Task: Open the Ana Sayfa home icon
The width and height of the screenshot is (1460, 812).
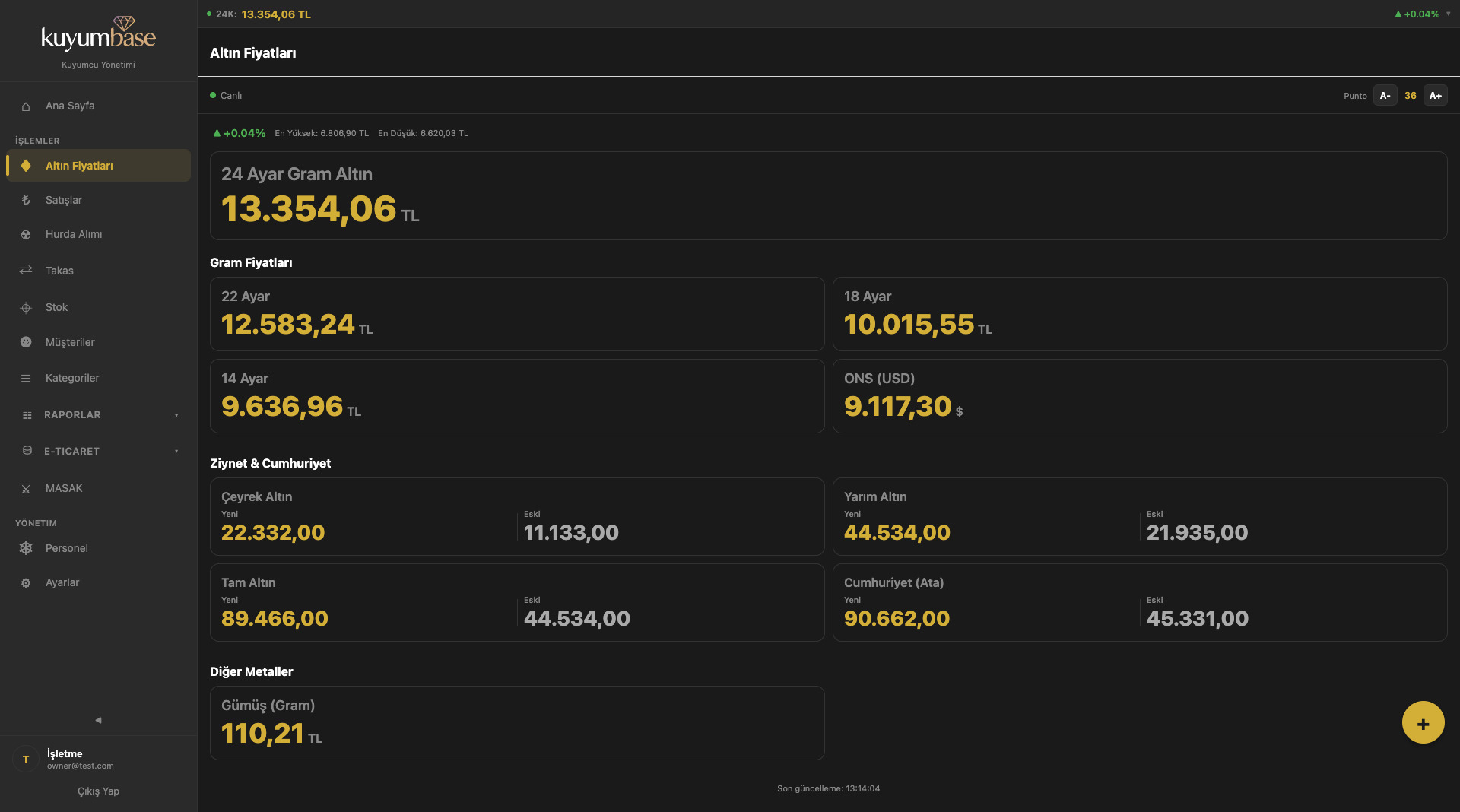Action: (26, 106)
